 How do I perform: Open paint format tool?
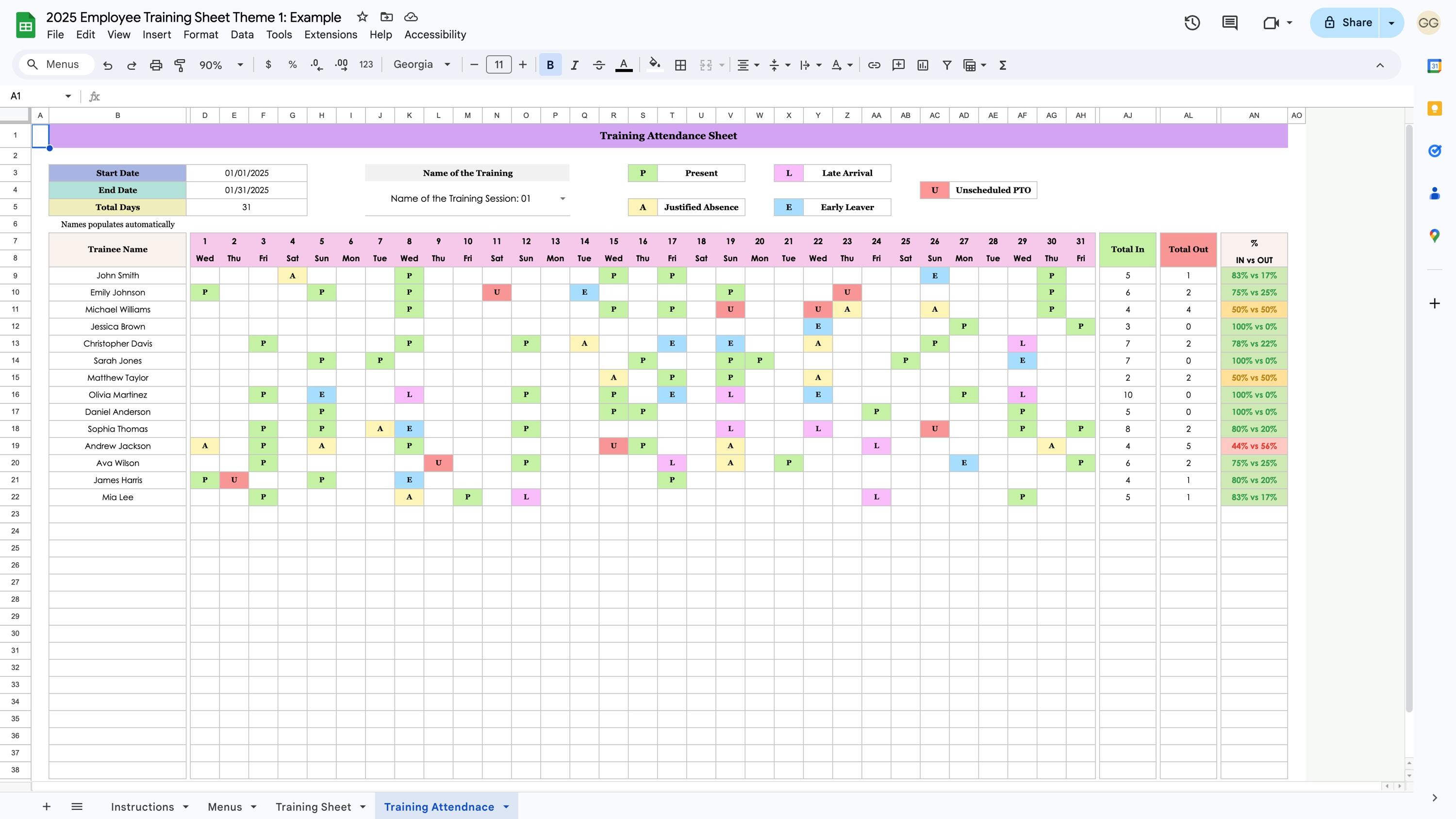click(x=179, y=65)
